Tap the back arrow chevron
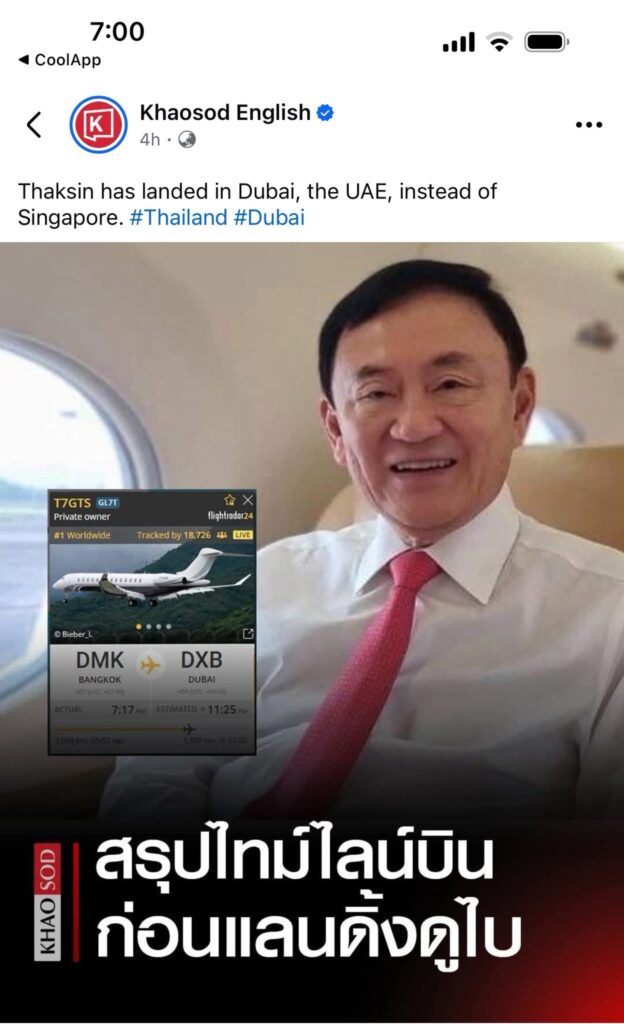Viewport: 624px width, 1024px height. (34, 124)
